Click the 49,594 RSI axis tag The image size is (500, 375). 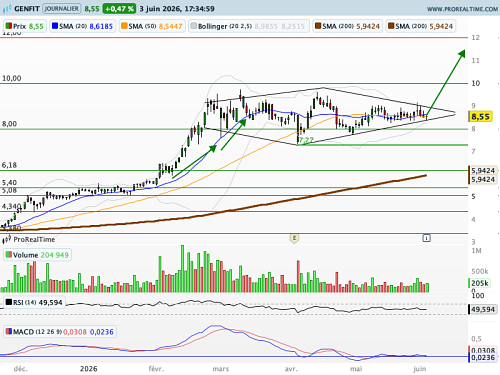pyautogui.click(x=483, y=310)
